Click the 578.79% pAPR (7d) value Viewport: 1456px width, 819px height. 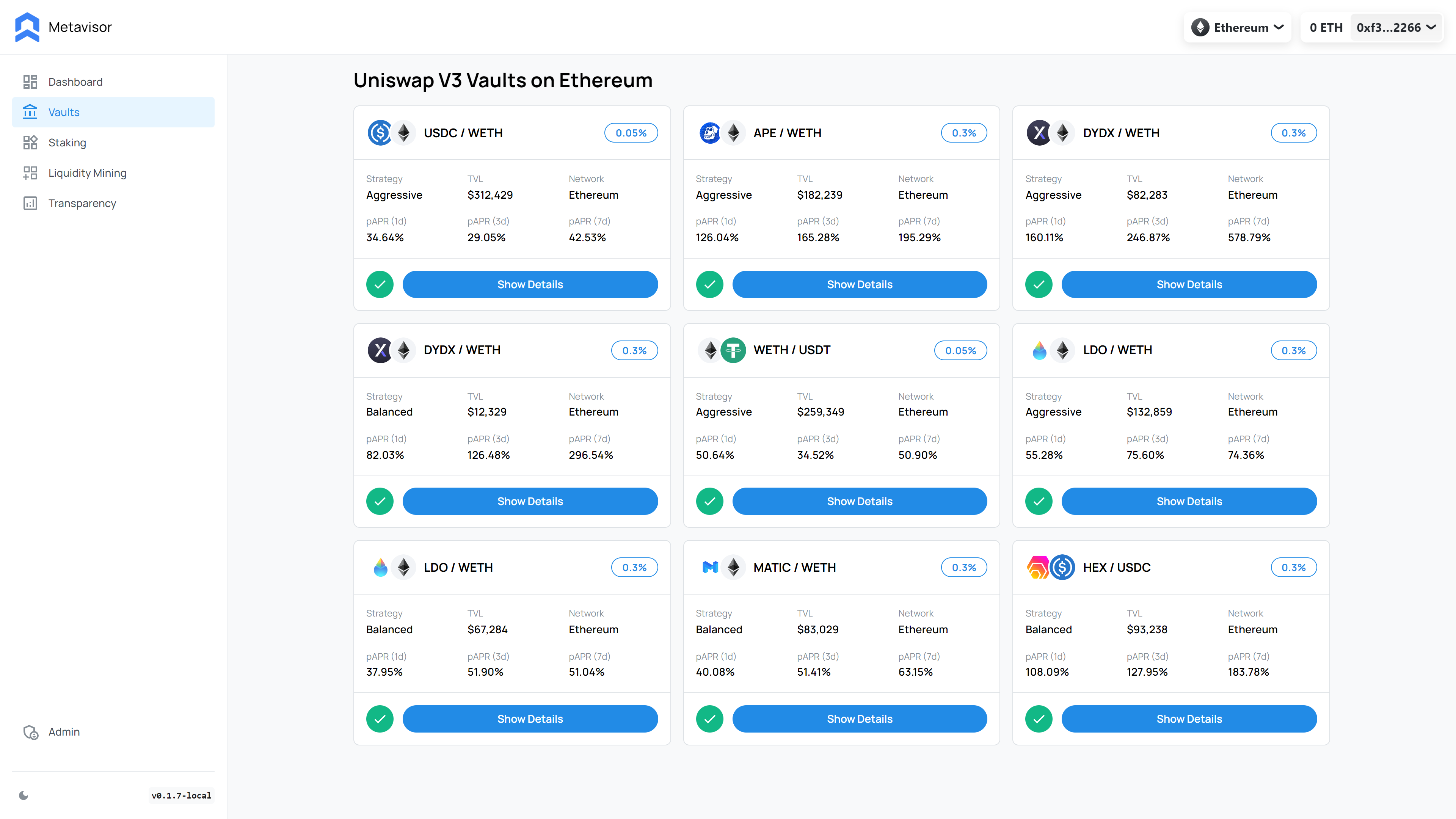[1249, 237]
